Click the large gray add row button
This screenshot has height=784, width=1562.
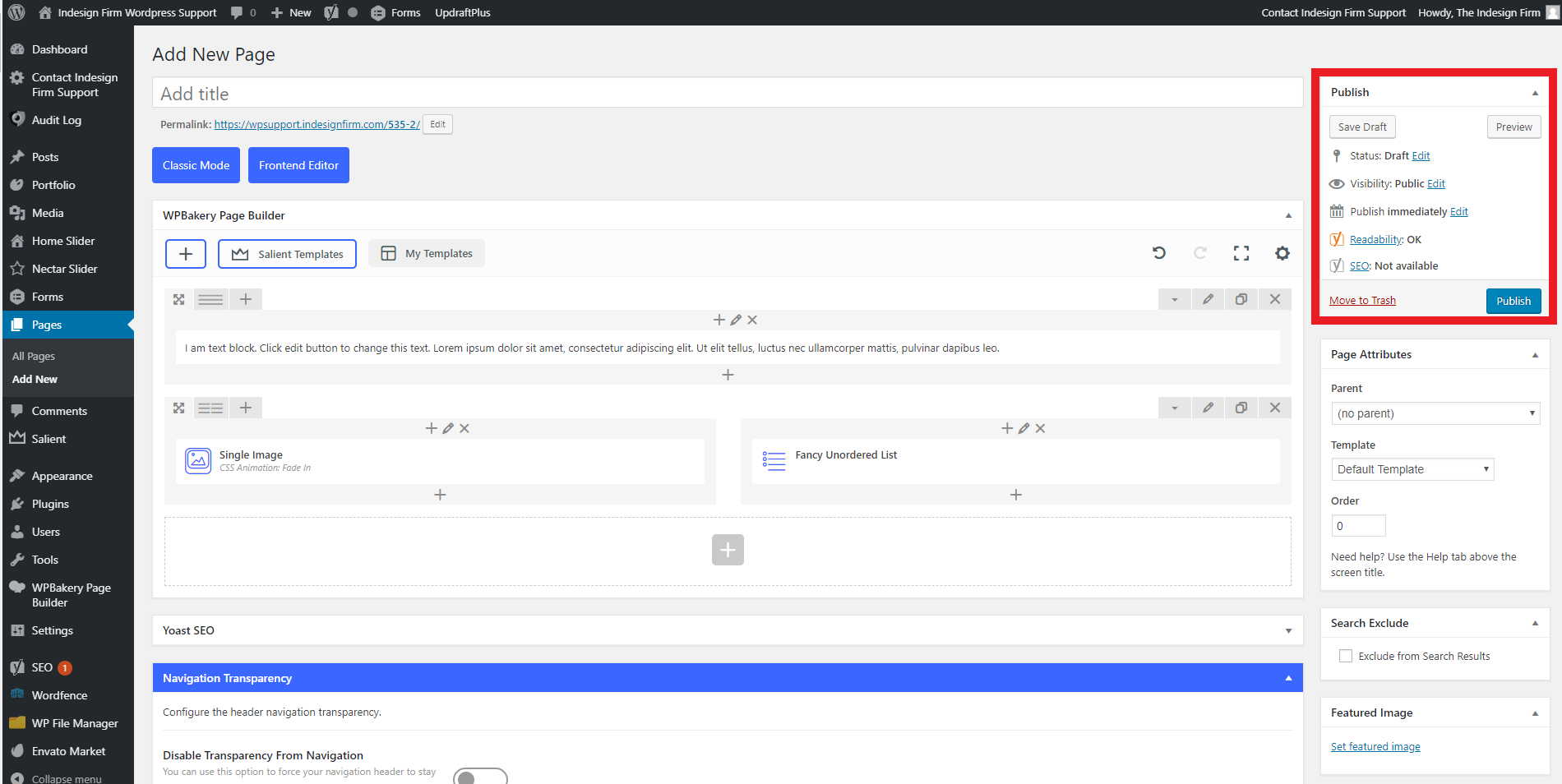click(728, 550)
